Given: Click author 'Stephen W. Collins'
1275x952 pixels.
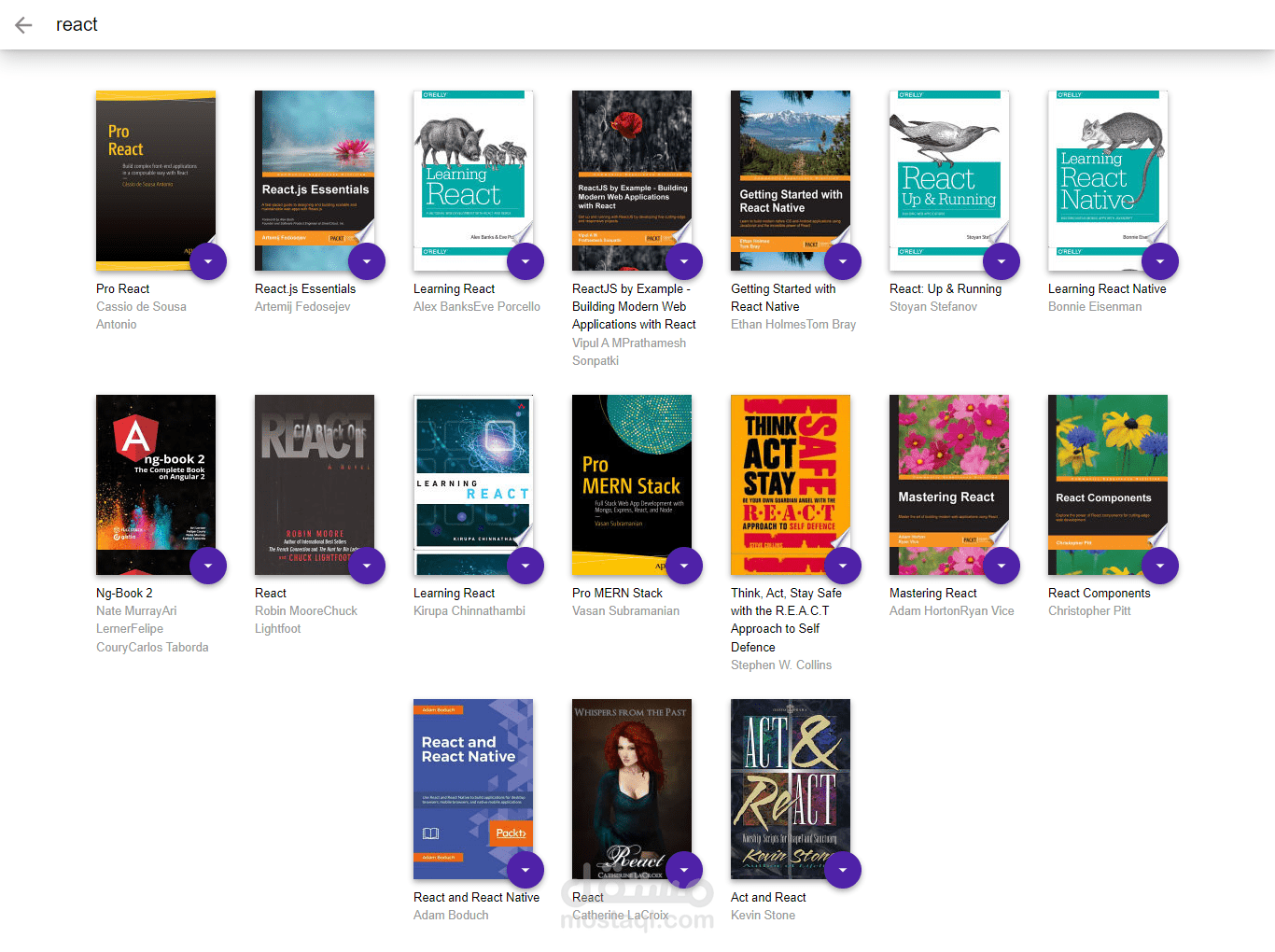Looking at the screenshot, I should point(781,665).
